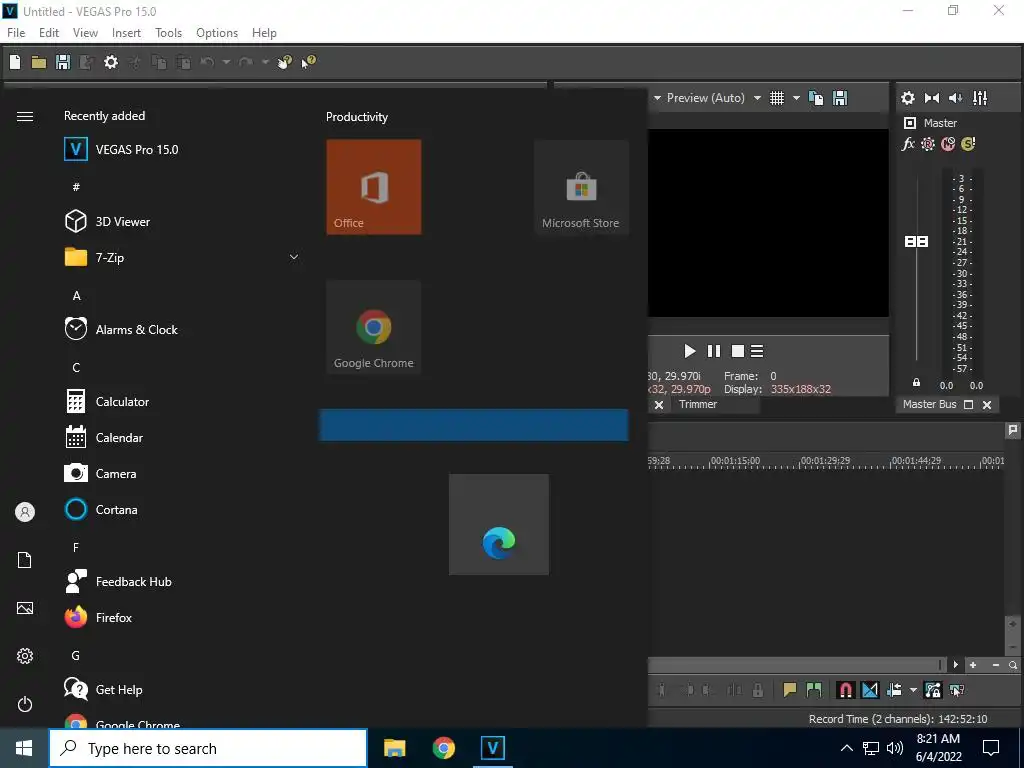Toggle Enable Snapping magnet button

(845, 690)
